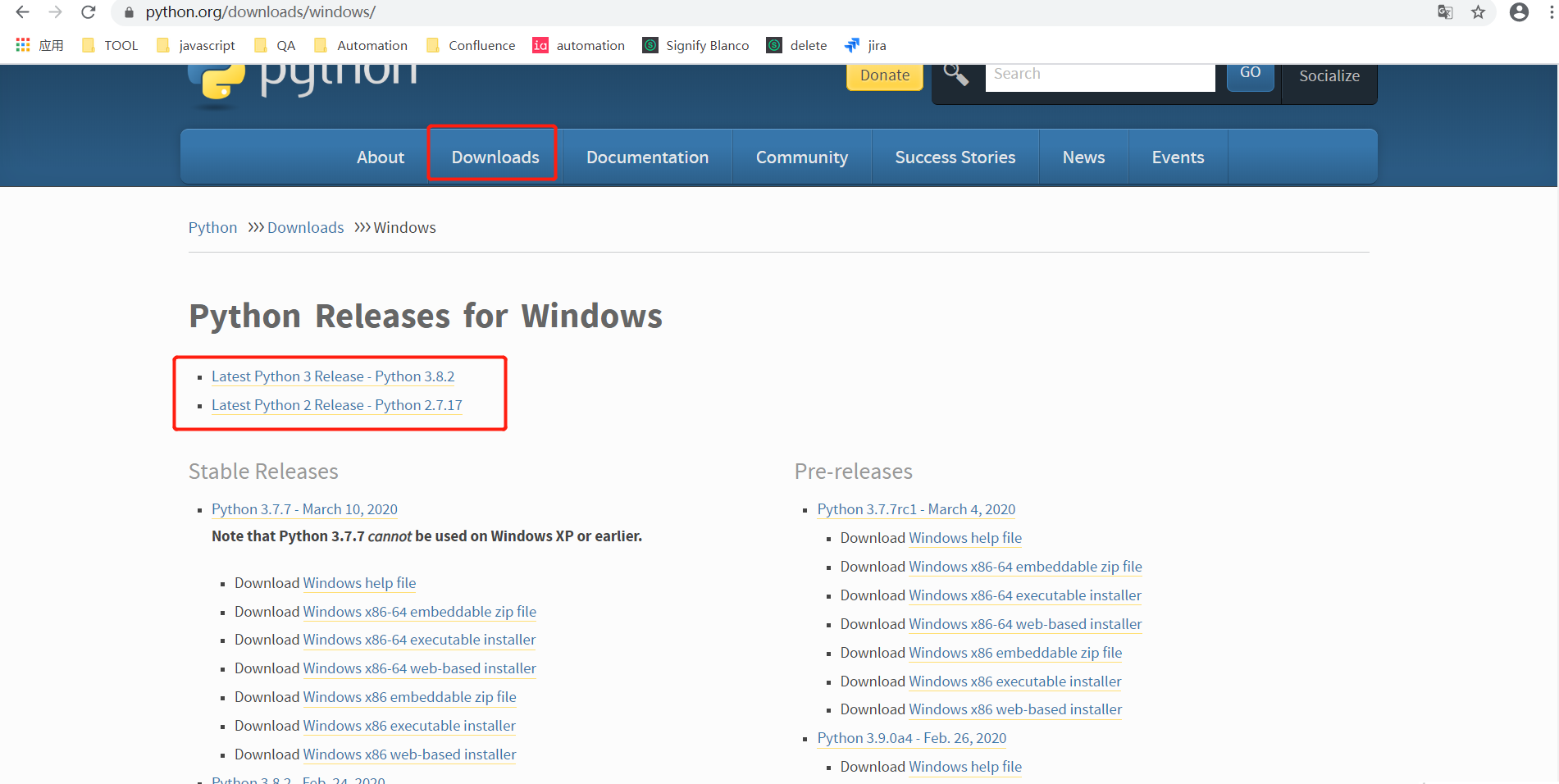
Task: Open the News navigation menu
Action: [1083, 157]
